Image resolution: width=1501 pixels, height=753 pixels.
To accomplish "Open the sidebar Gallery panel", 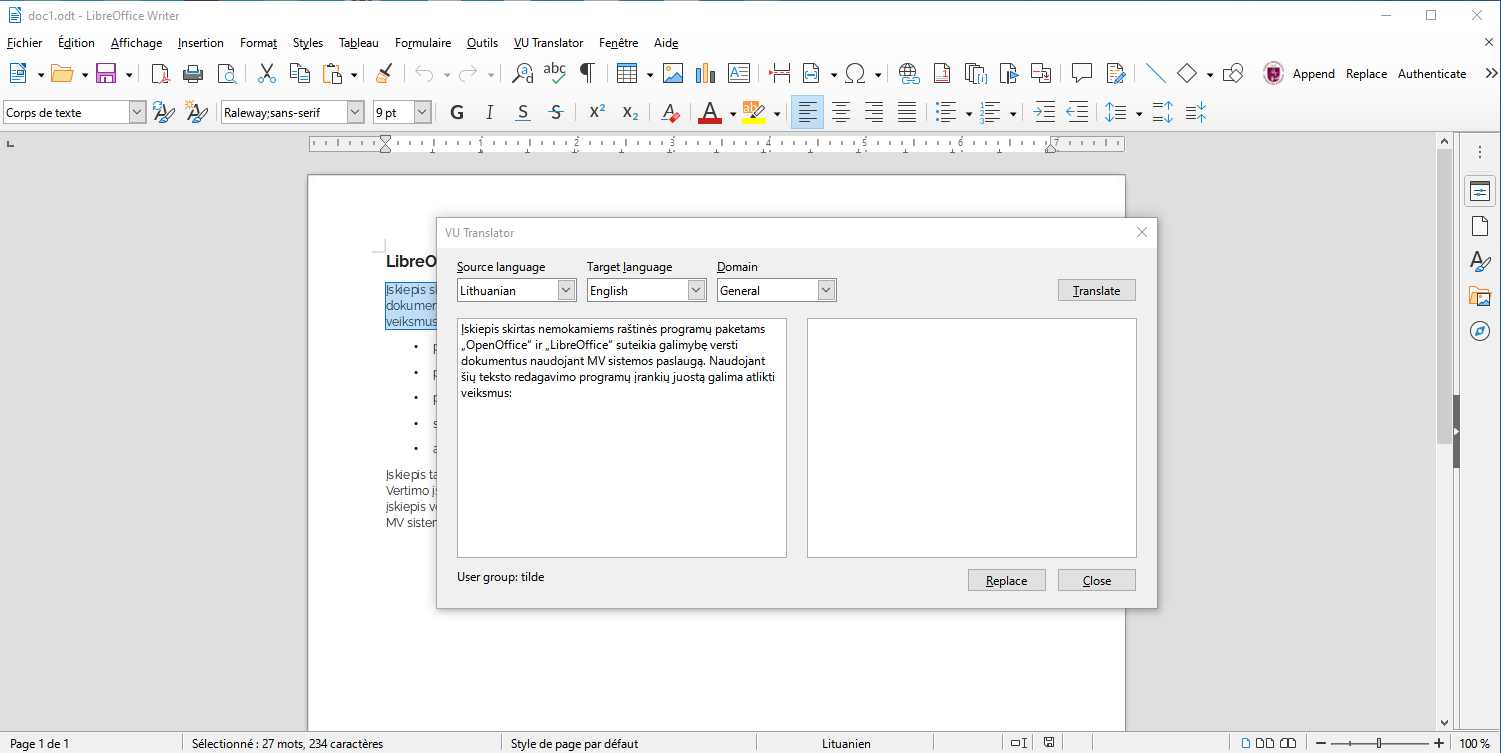I will (1480, 295).
